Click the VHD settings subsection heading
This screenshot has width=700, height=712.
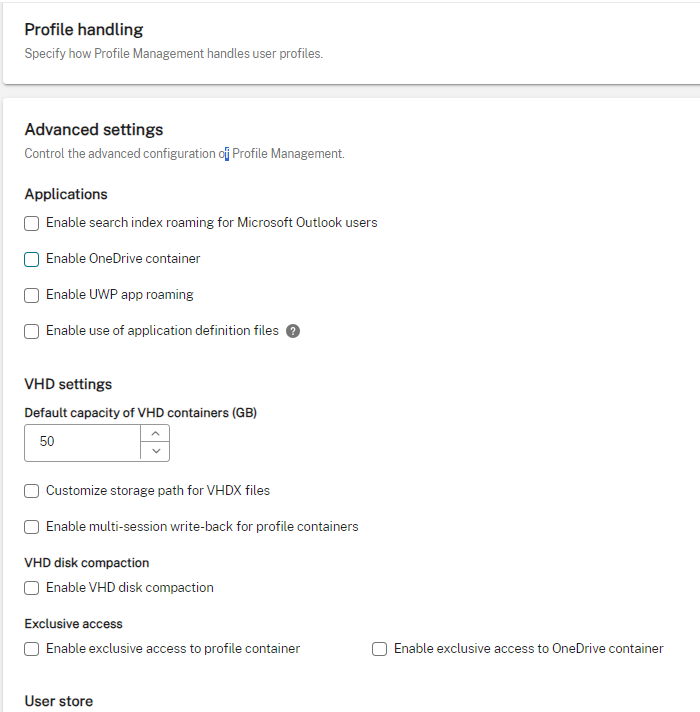[68, 384]
